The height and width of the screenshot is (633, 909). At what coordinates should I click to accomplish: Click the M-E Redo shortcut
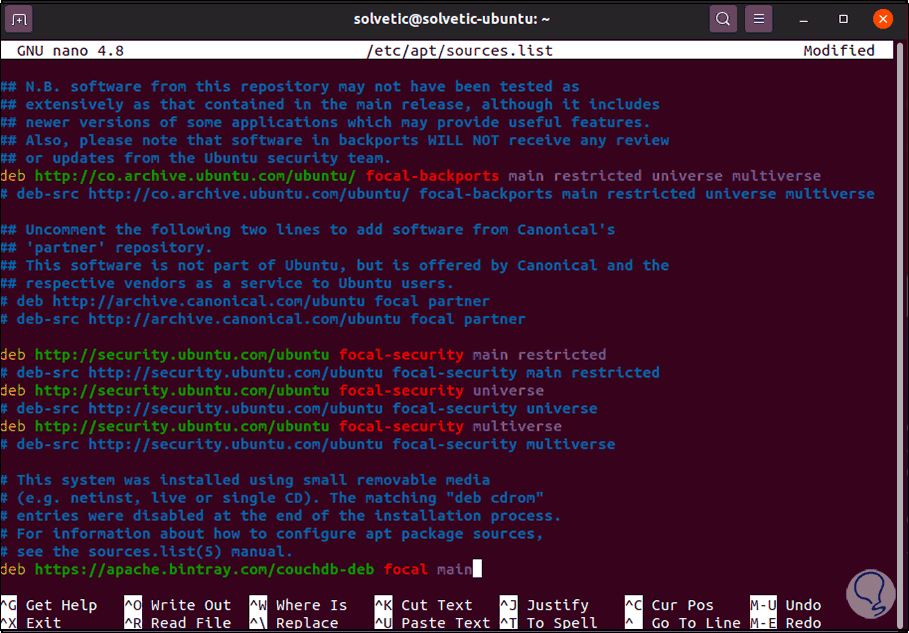click(x=785, y=624)
